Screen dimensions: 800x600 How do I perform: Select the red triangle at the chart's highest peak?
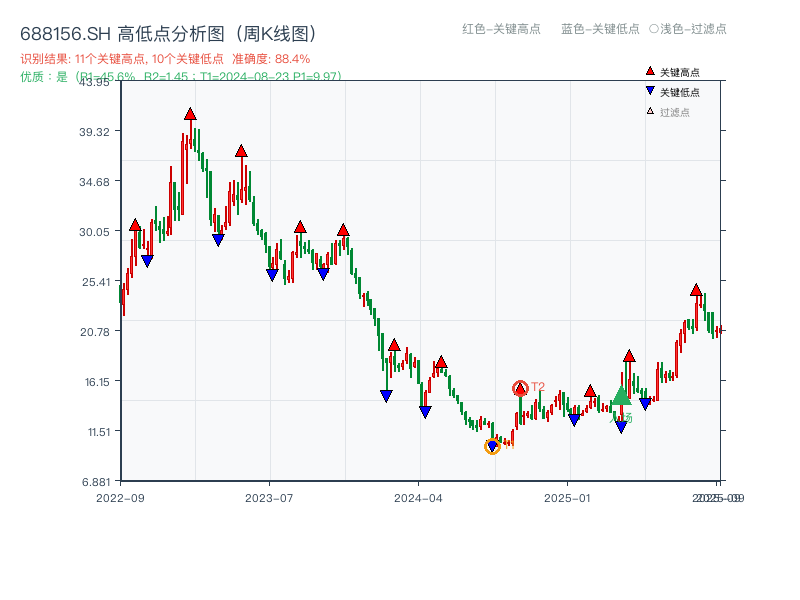(190, 114)
